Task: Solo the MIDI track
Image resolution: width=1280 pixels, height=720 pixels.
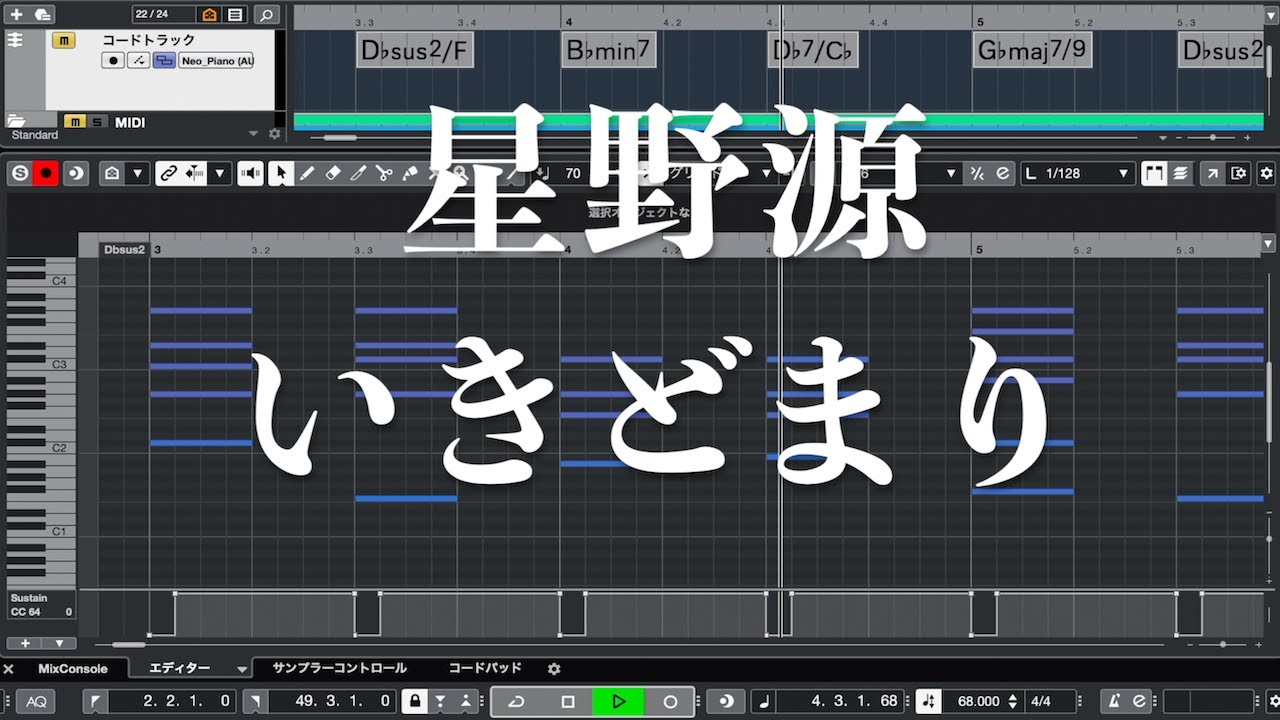Action: click(x=97, y=122)
